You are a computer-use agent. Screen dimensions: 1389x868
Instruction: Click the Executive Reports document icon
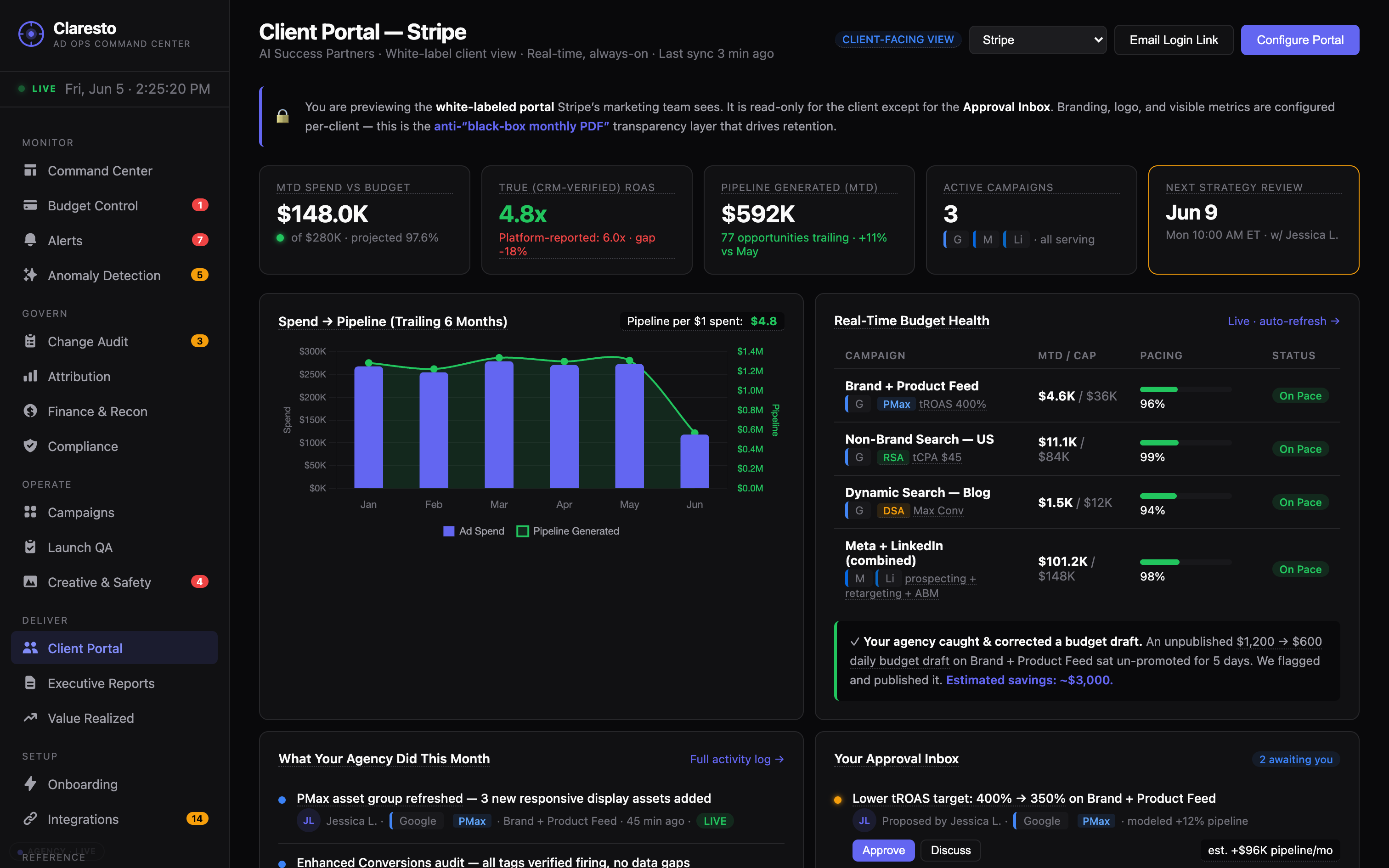pyautogui.click(x=30, y=683)
